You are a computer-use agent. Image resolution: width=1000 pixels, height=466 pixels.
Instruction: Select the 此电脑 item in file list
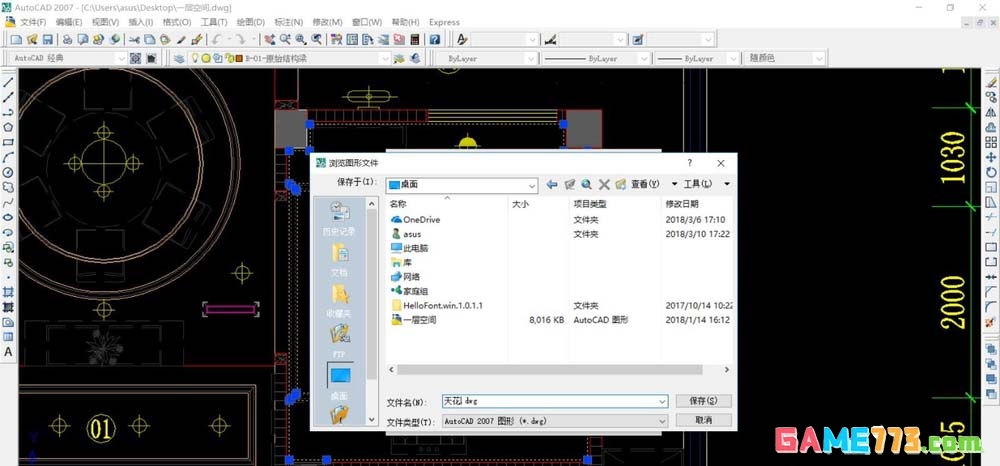click(x=409, y=248)
